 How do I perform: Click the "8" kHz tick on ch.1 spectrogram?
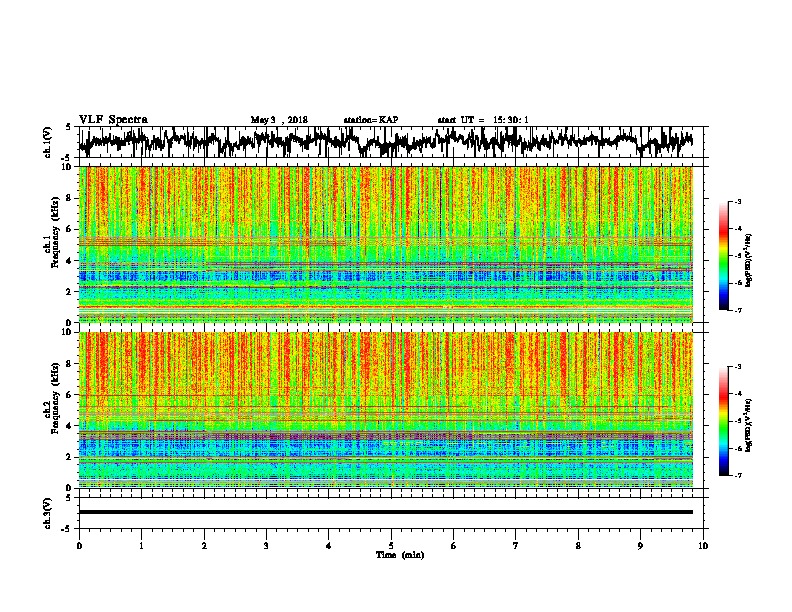coord(70,198)
